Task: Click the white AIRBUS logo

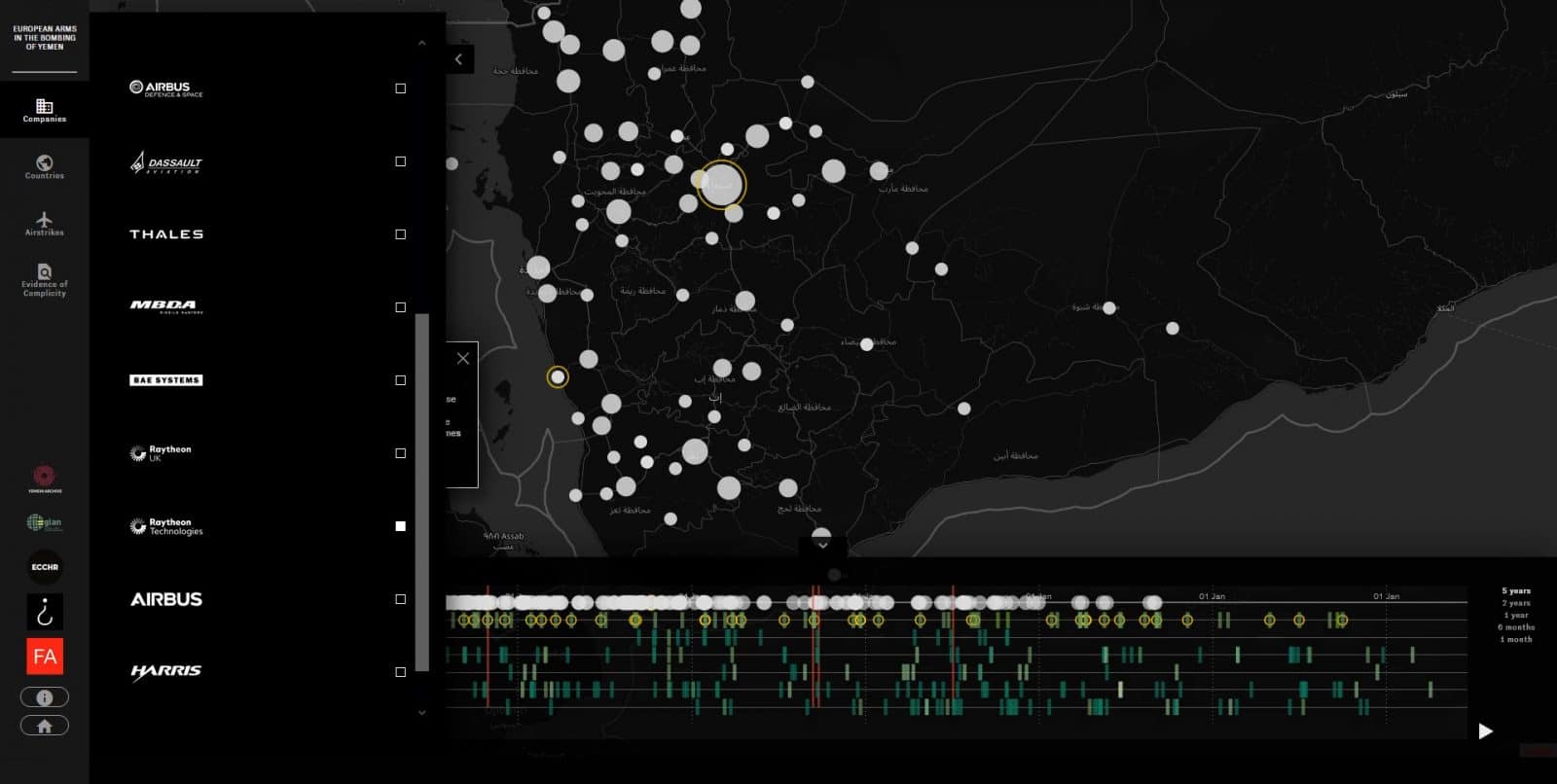Action: point(166,599)
